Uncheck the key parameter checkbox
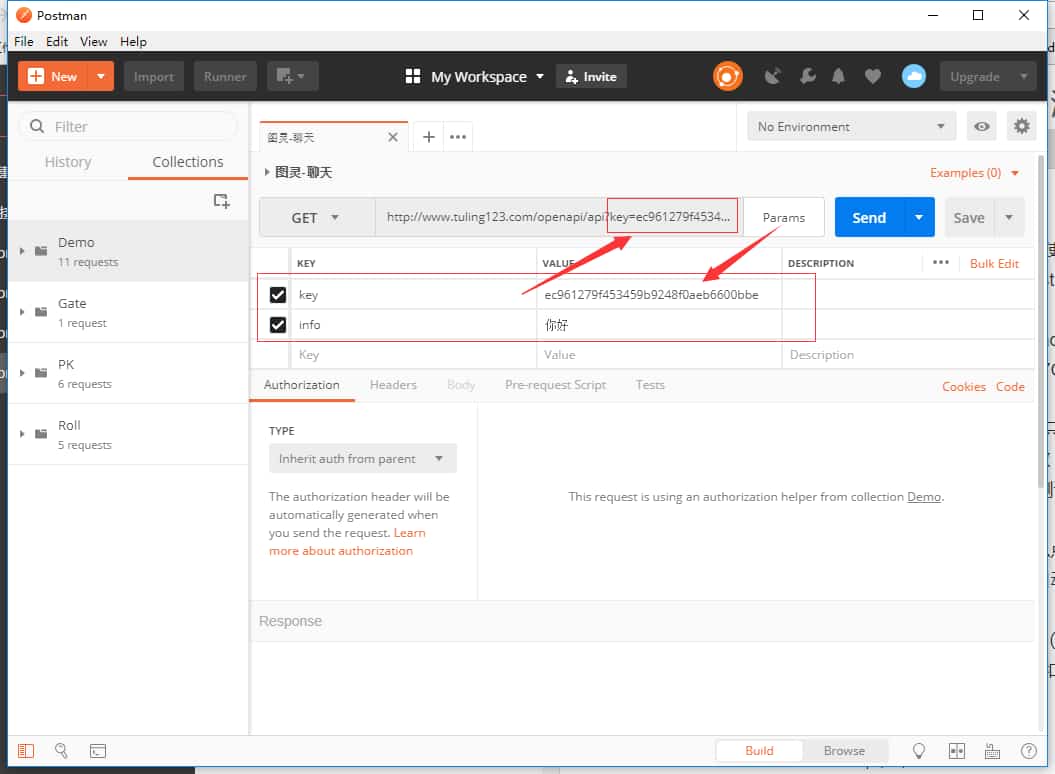This screenshot has width=1055, height=774. click(278, 295)
